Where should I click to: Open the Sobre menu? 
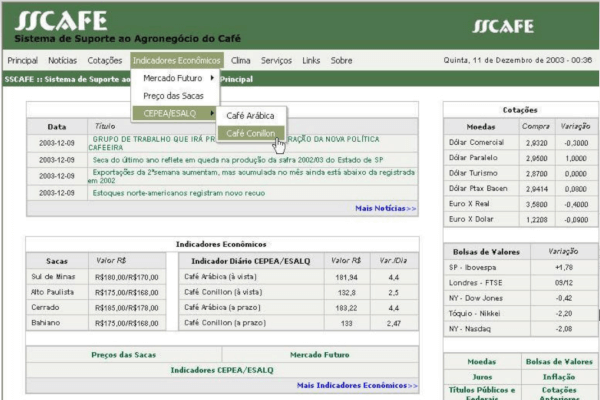341,60
